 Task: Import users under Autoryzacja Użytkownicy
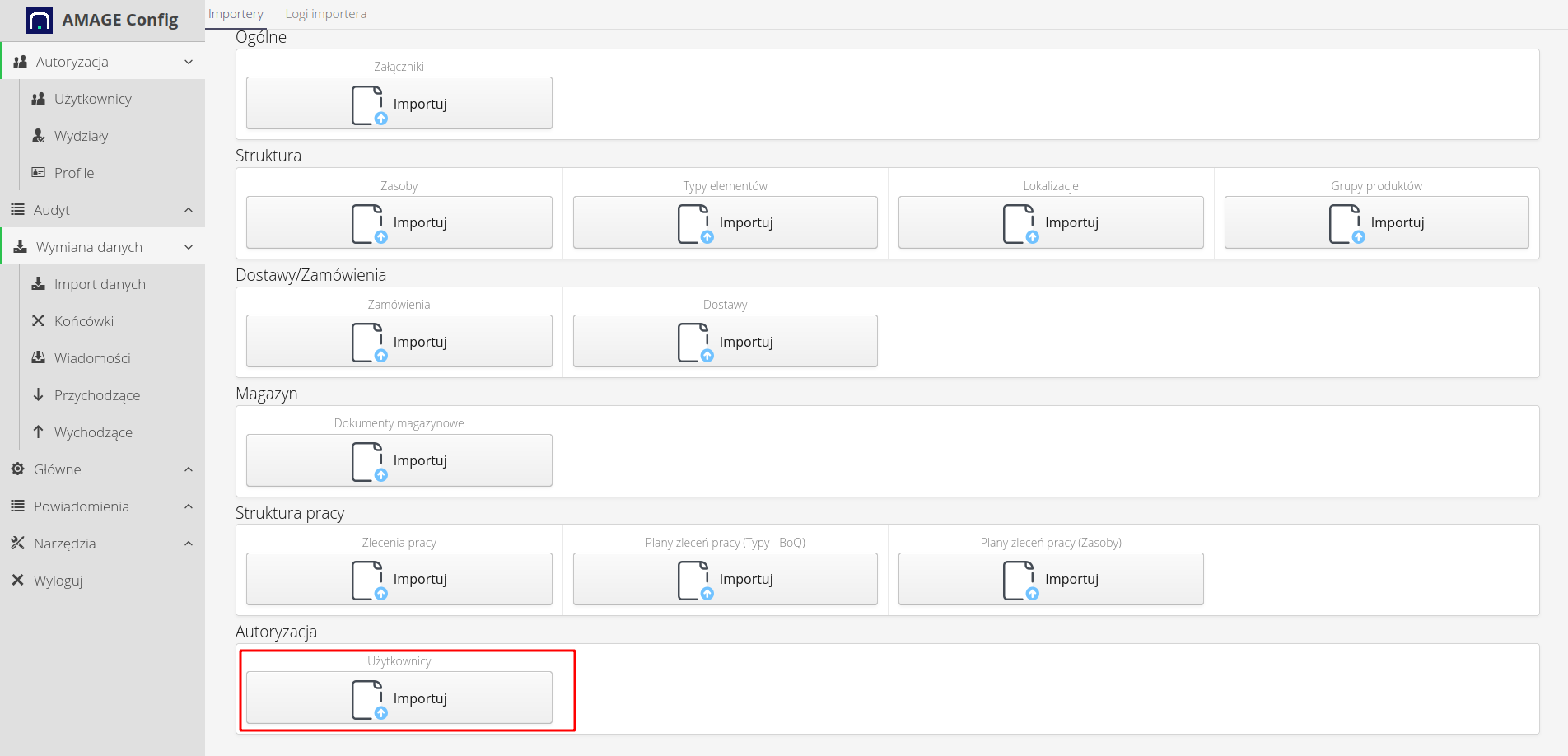(399, 698)
